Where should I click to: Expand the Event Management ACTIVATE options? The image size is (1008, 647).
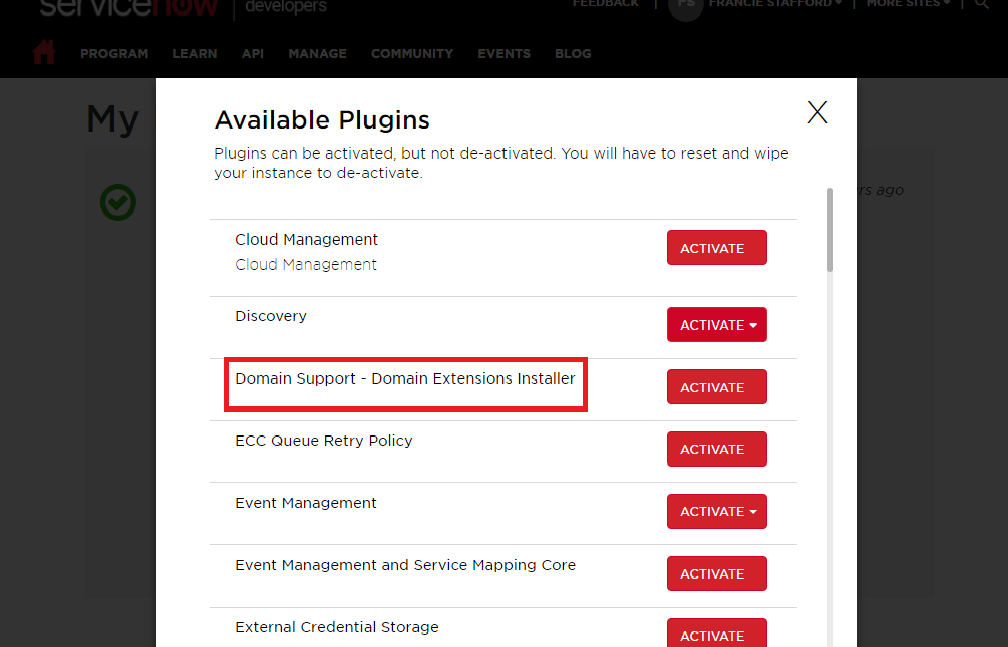coord(752,511)
